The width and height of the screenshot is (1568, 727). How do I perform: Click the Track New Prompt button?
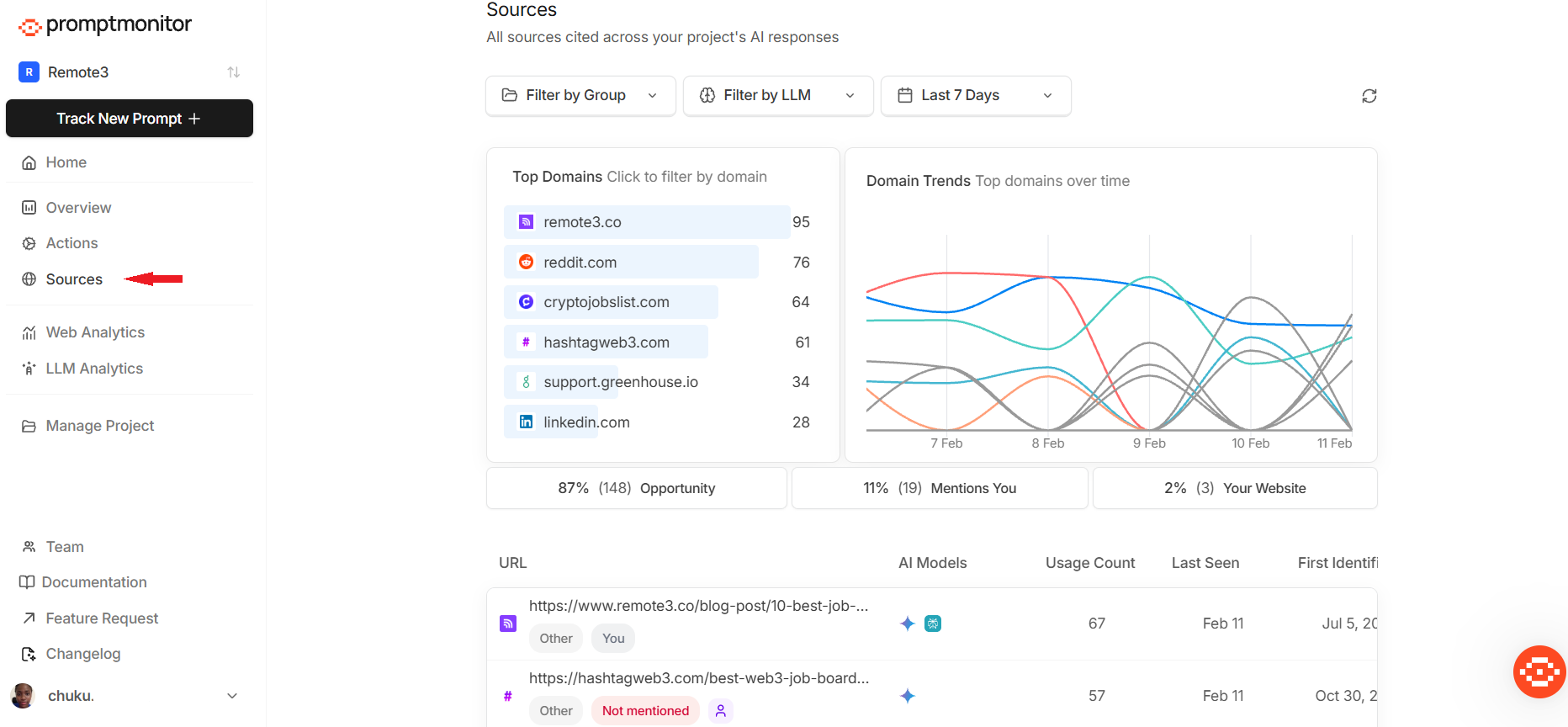click(x=130, y=119)
